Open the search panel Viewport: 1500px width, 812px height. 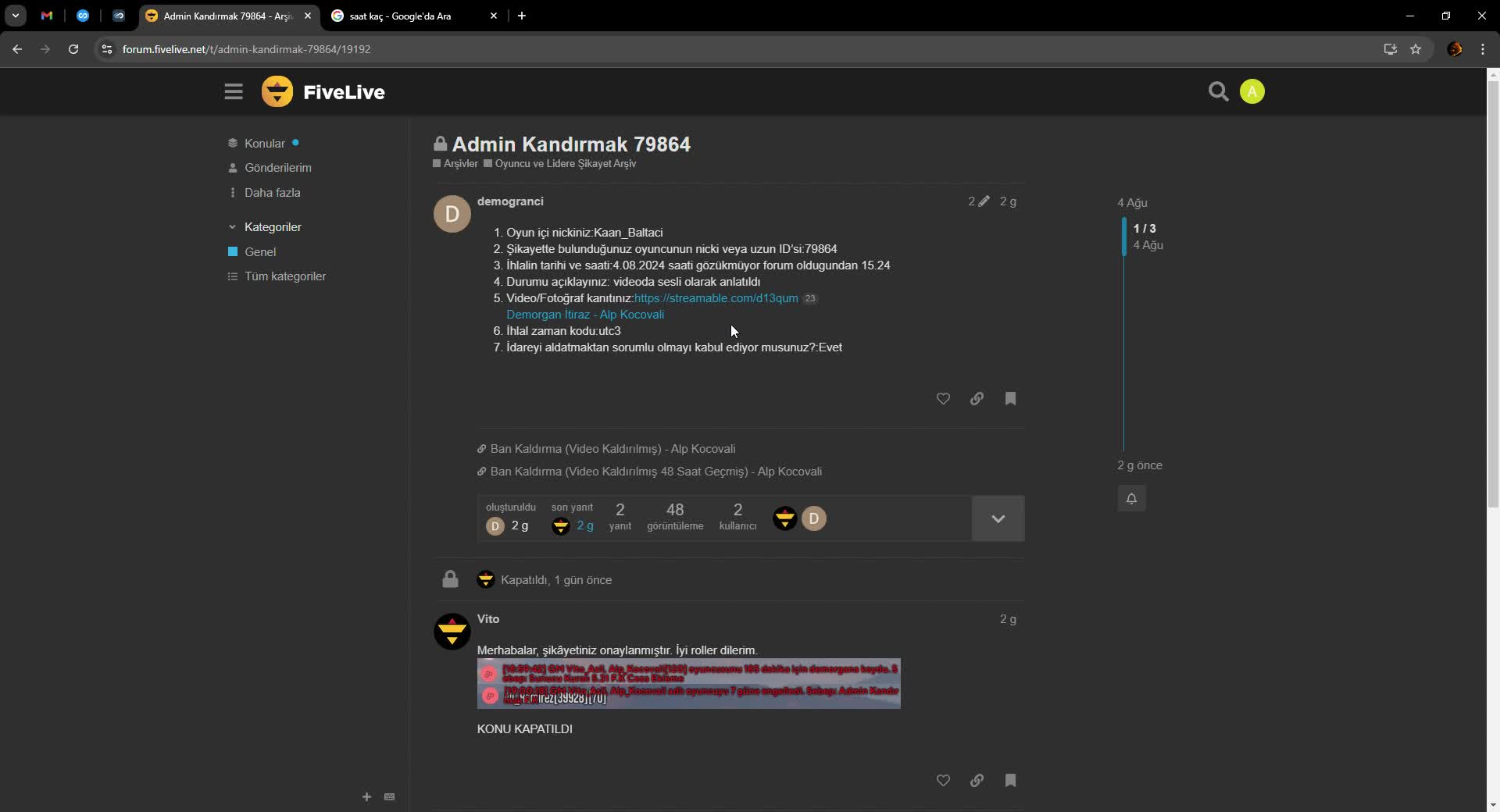click(1219, 91)
